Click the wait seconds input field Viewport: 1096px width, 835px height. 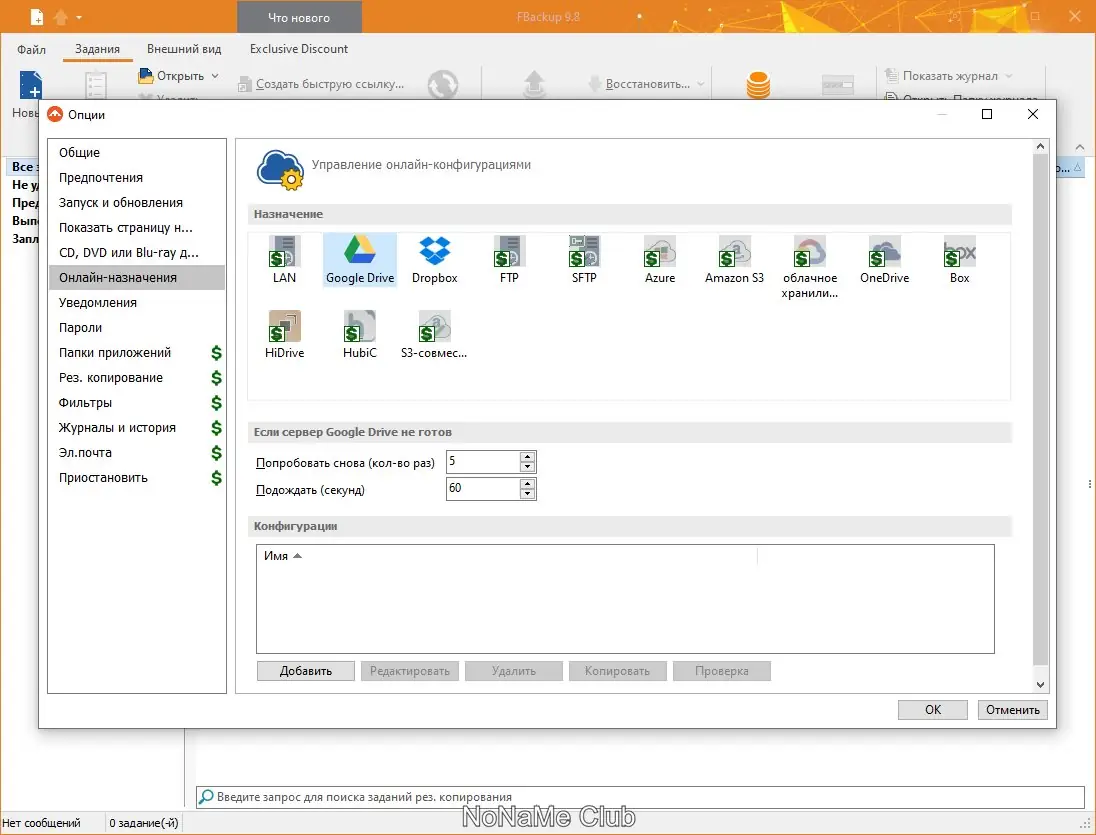pos(484,488)
